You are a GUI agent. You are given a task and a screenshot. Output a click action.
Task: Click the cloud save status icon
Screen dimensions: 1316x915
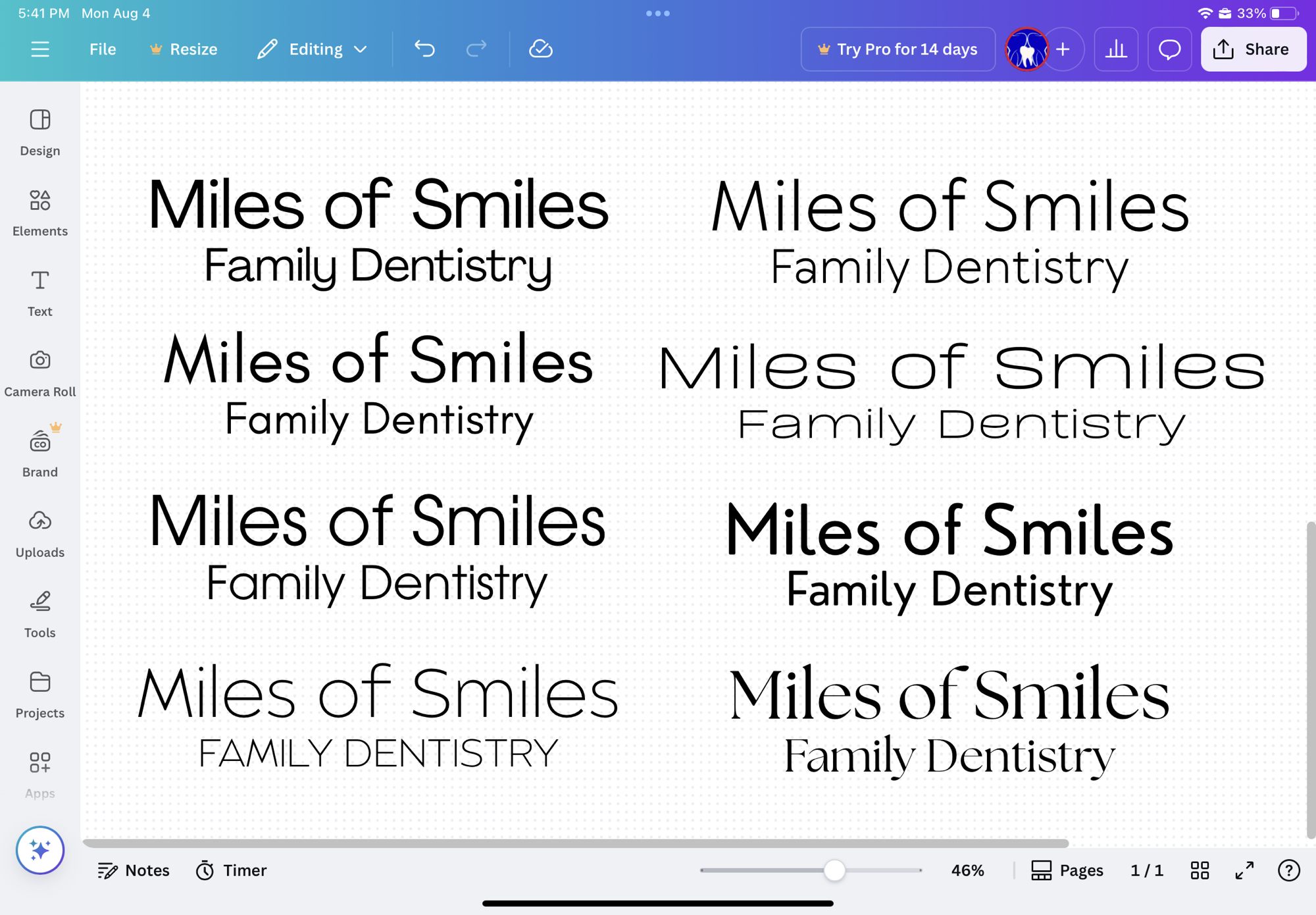point(540,49)
